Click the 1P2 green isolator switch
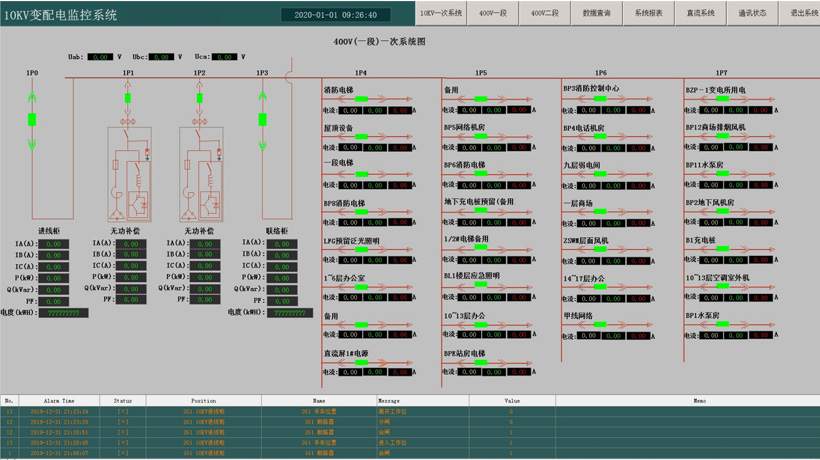 pos(199,97)
